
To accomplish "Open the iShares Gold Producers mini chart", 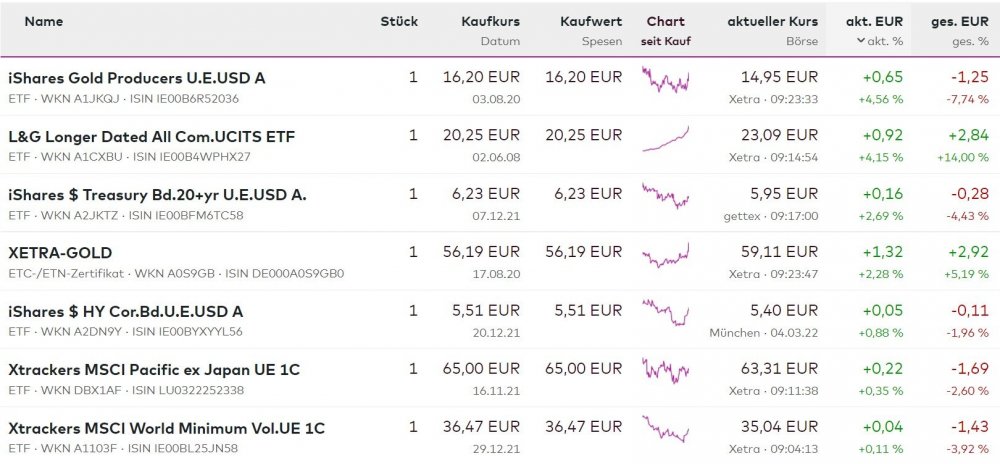I will (x=665, y=81).
